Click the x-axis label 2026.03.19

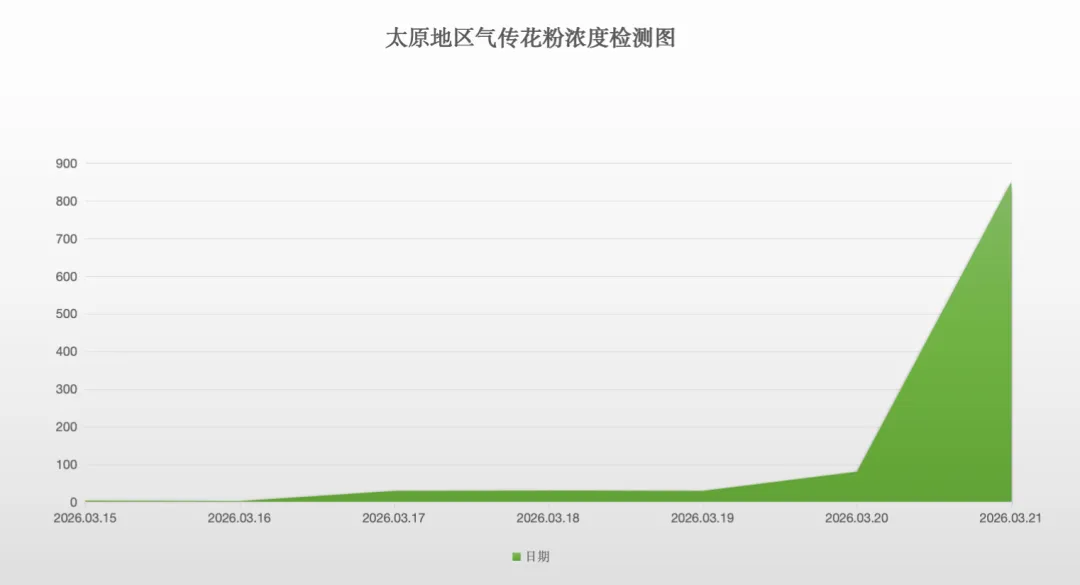point(703,518)
